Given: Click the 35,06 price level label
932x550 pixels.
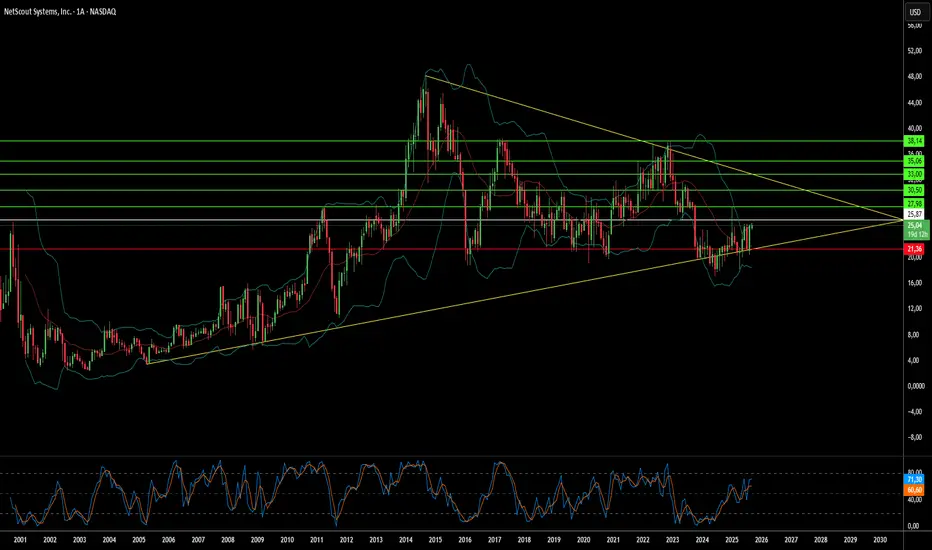Looking at the screenshot, I should pos(913,160).
